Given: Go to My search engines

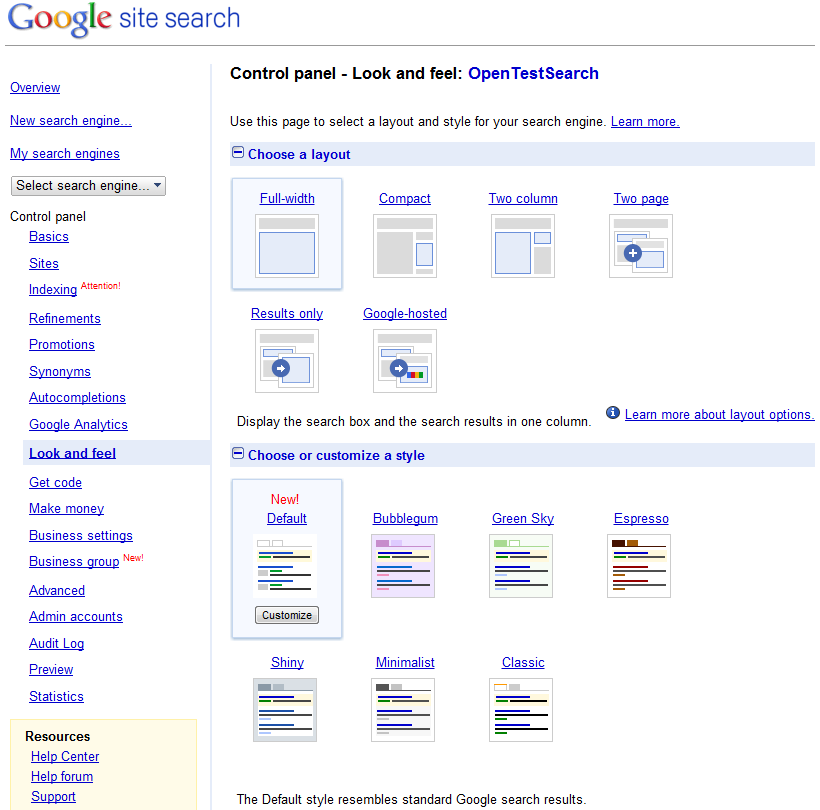Looking at the screenshot, I should (x=65, y=153).
